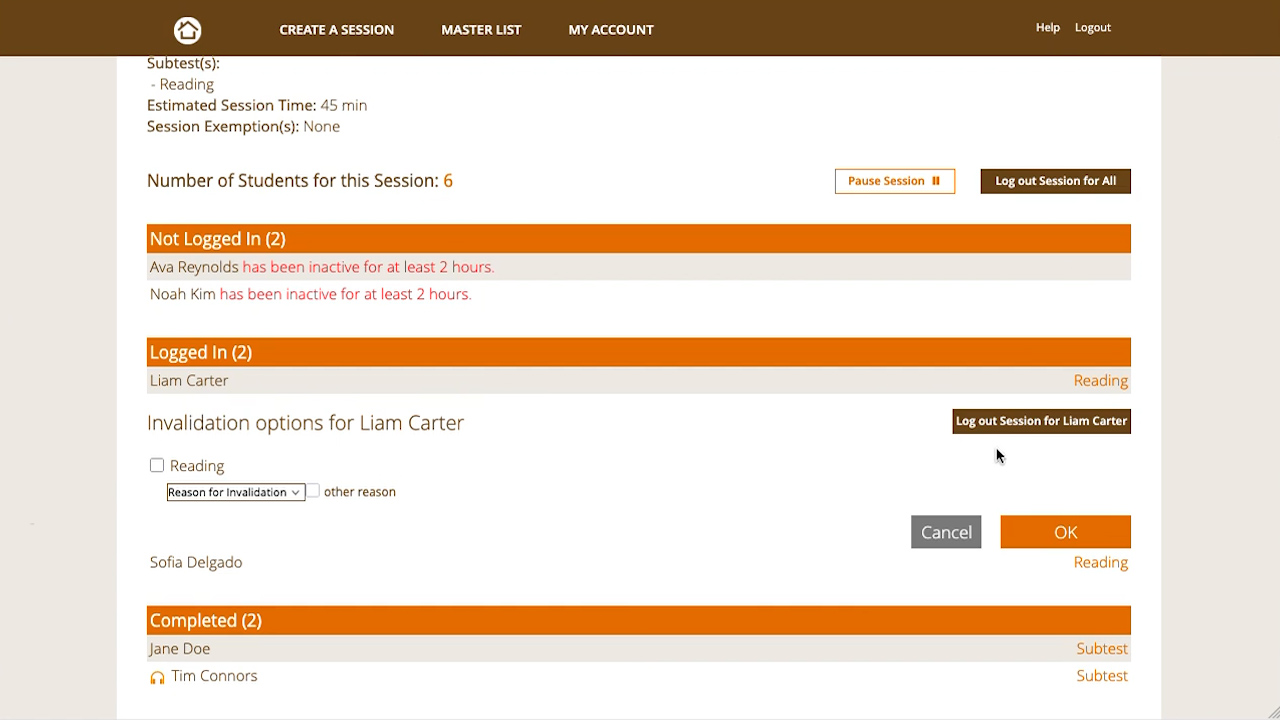
Task: Open Tim Connors' Subtest link
Action: 1101,676
